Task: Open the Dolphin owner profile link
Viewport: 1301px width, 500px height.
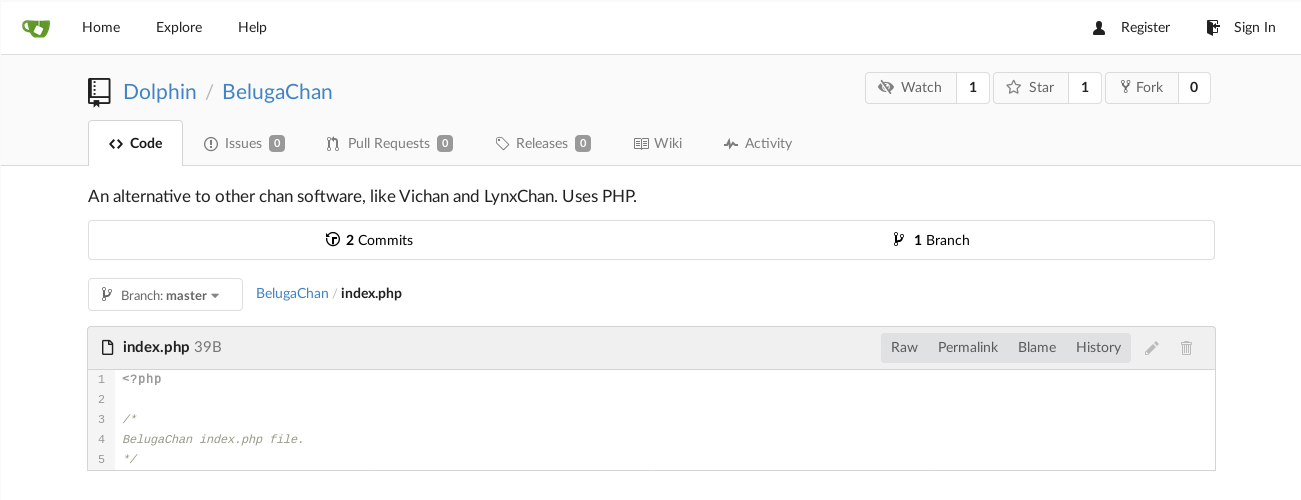Action: pos(160,92)
